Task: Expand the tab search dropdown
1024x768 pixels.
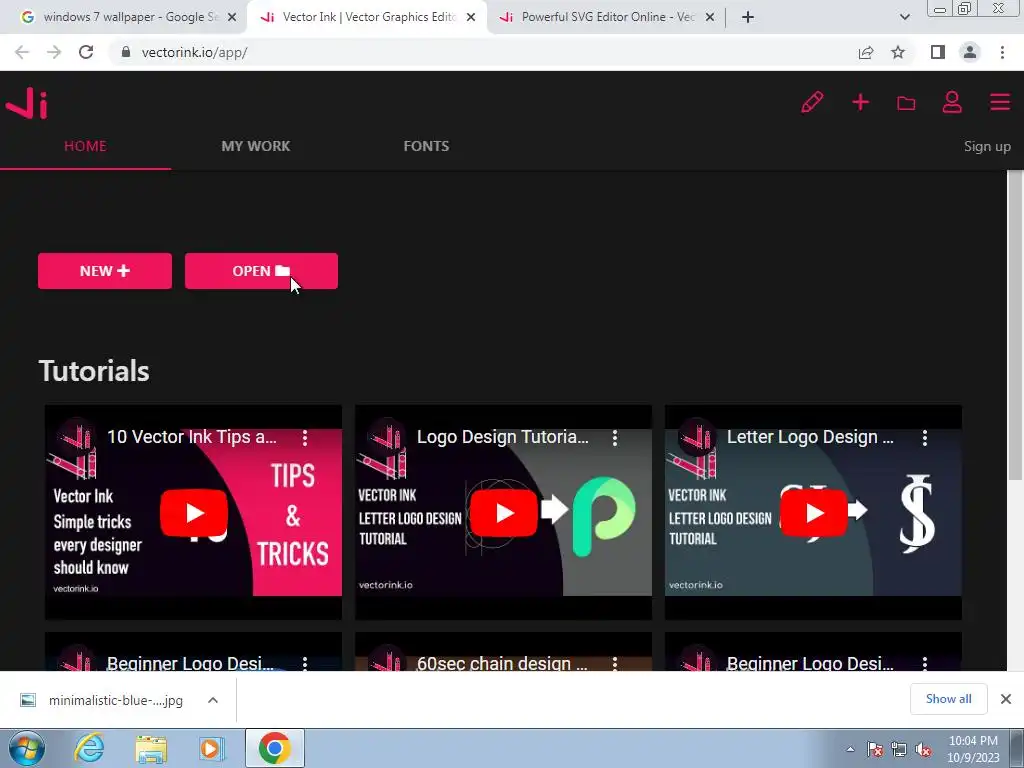Action: [904, 17]
